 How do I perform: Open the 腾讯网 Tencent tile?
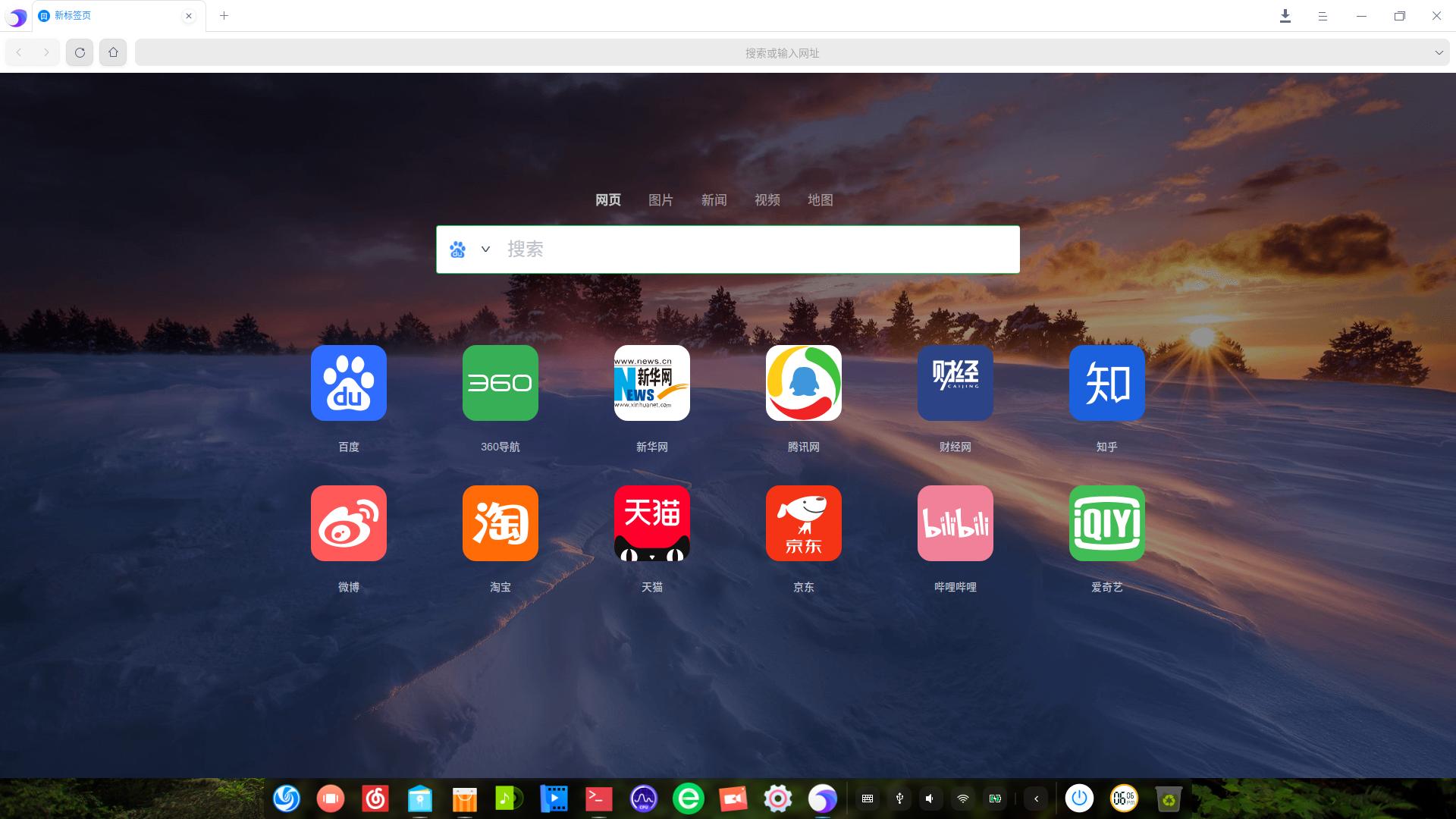[x=804, y=383]
